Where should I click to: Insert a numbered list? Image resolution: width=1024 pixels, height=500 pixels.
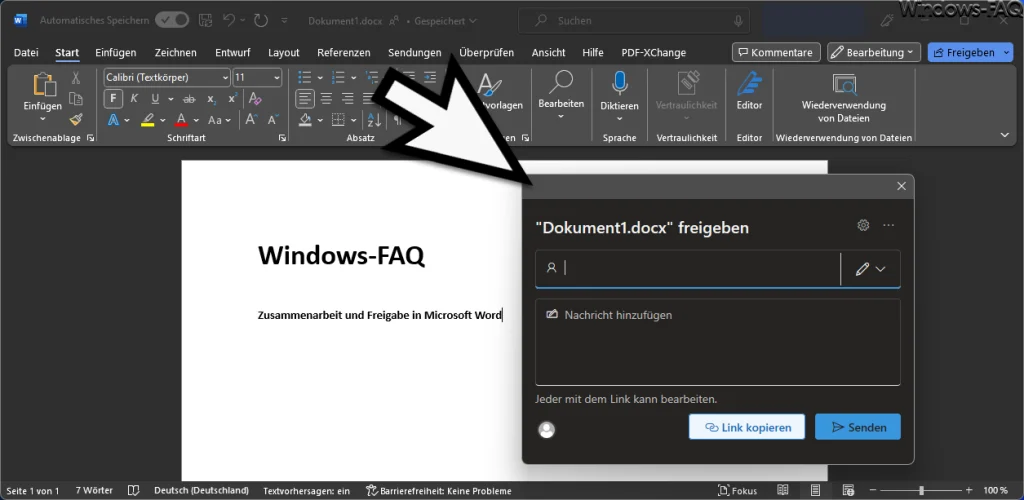coord(338,78)
